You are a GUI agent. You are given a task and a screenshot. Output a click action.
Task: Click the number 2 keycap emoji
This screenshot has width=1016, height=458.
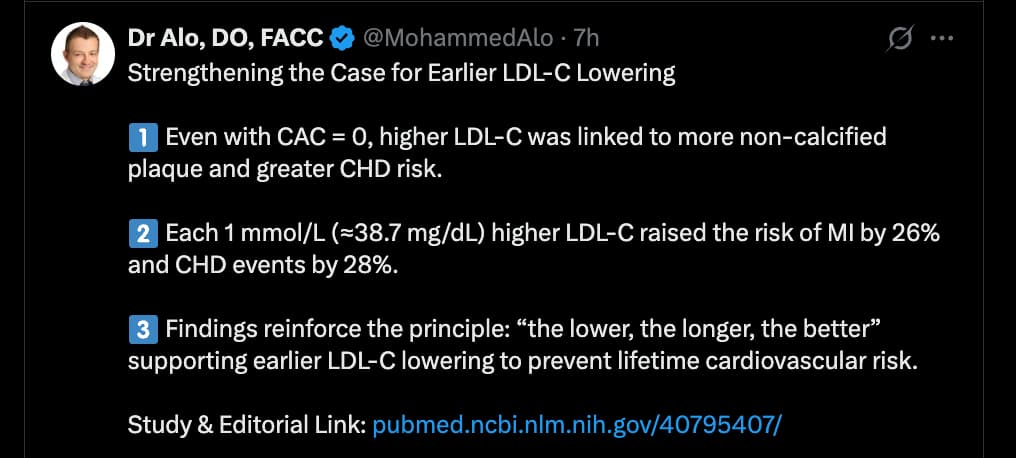(142, 234)
